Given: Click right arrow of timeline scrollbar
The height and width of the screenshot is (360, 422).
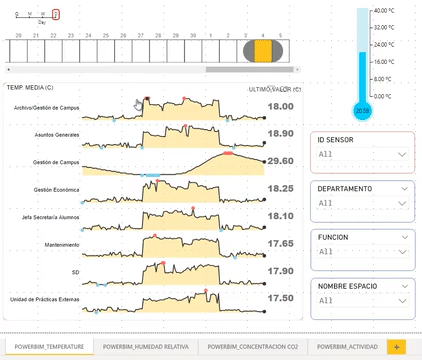Looking at the screenshot, I should [x=297, y=70].
